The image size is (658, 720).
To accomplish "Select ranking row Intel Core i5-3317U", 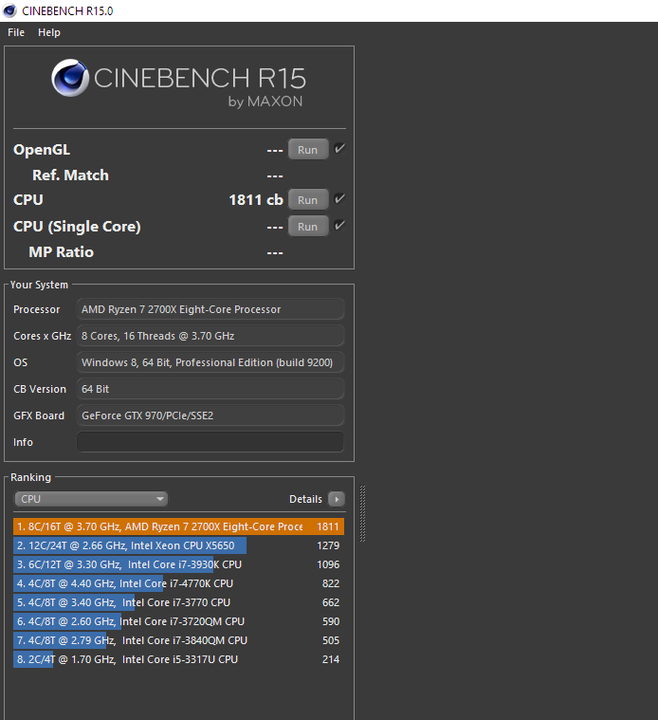I will (179, 659).
